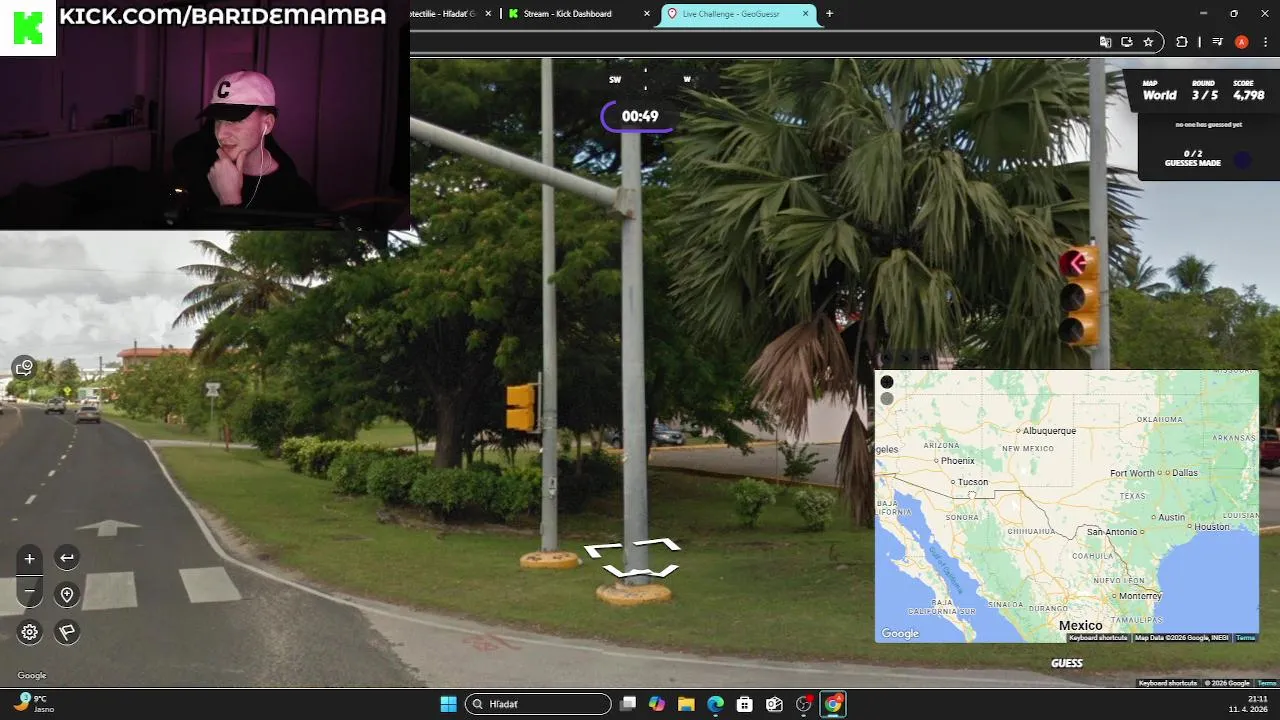Click the Hľadať taskbar search box
Screen dimensions: 1280x720
539,704
